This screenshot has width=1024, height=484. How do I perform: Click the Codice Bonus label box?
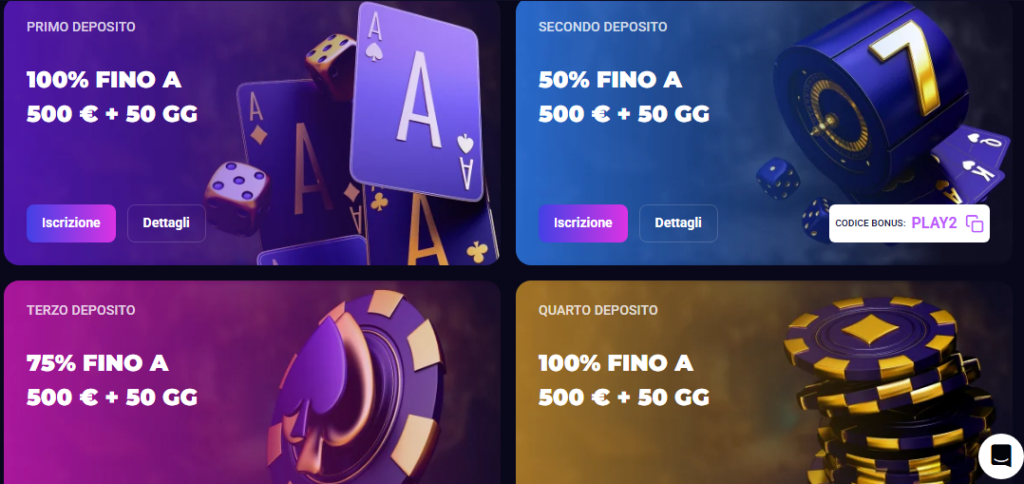pos(909,223)
